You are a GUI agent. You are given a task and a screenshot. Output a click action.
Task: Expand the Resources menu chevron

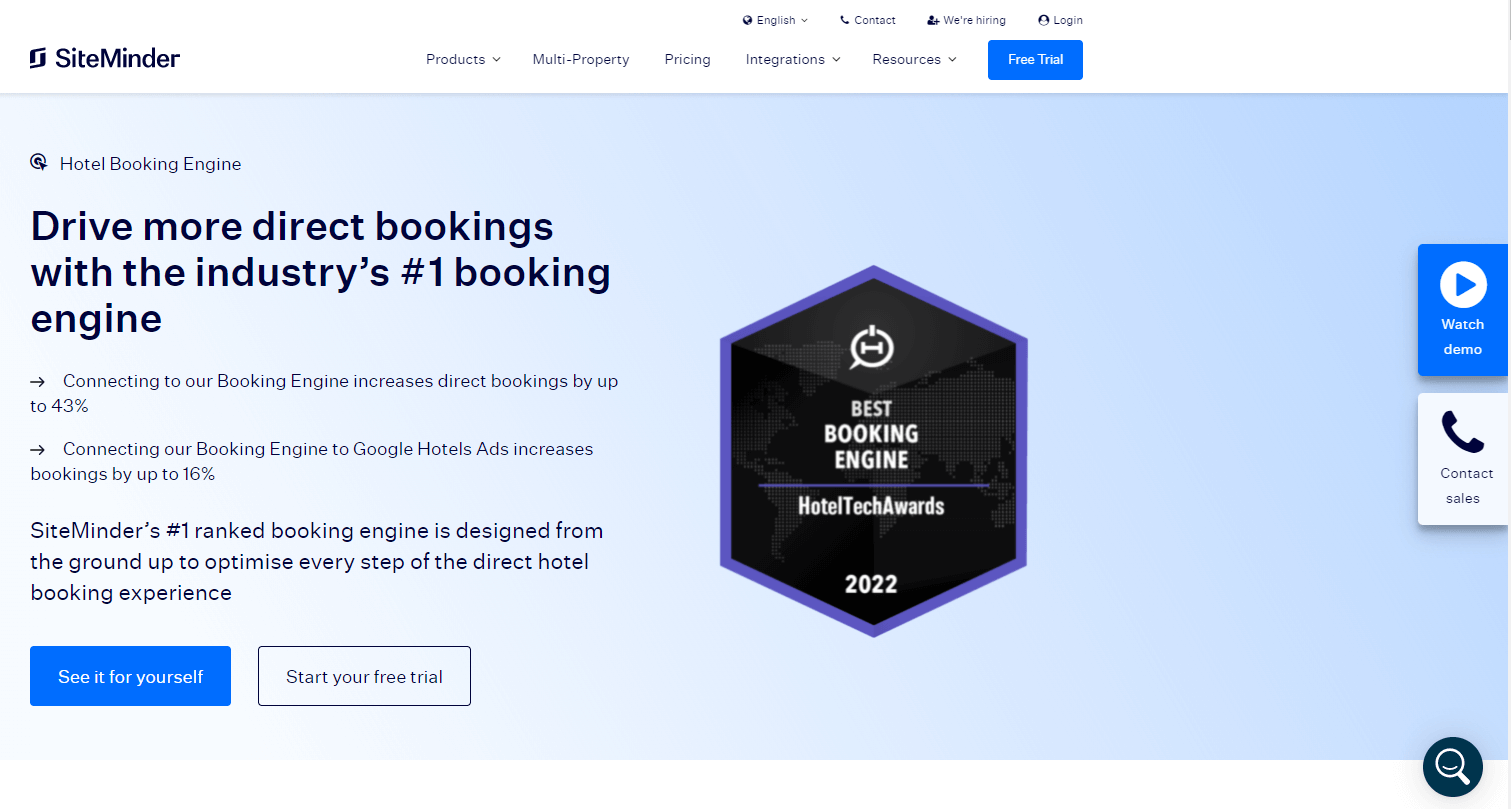tap(952, 60)
